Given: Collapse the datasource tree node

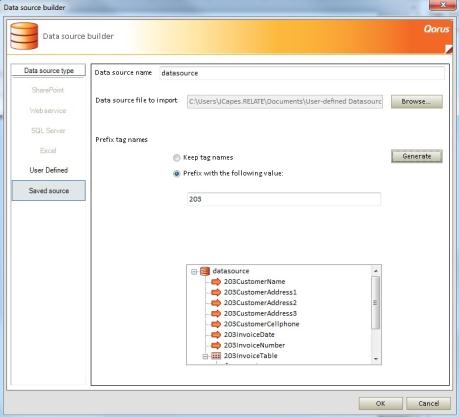Looking at the screenshot, I should (x=194, y=272).
